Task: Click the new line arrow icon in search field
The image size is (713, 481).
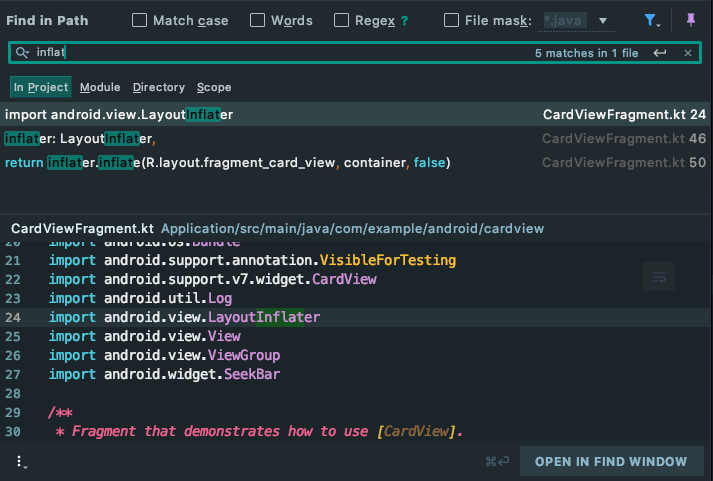Action: coord(660,53)
